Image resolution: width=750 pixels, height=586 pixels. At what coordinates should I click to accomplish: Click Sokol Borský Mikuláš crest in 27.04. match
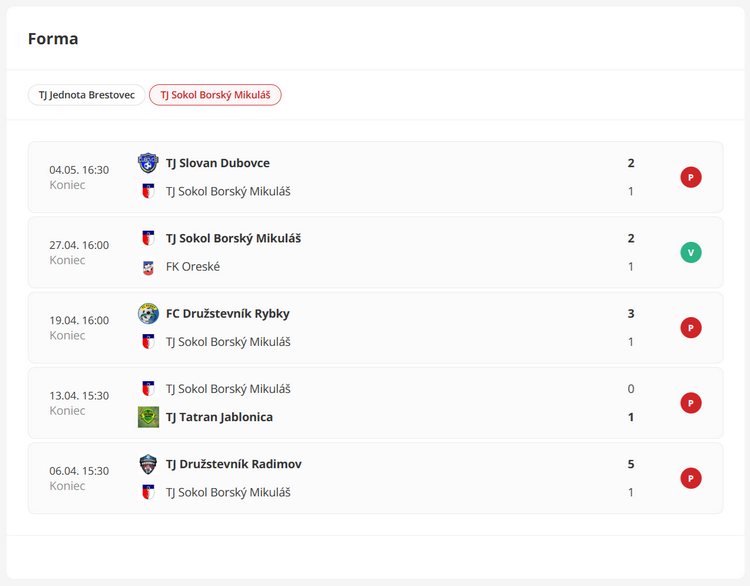[148, 238]
